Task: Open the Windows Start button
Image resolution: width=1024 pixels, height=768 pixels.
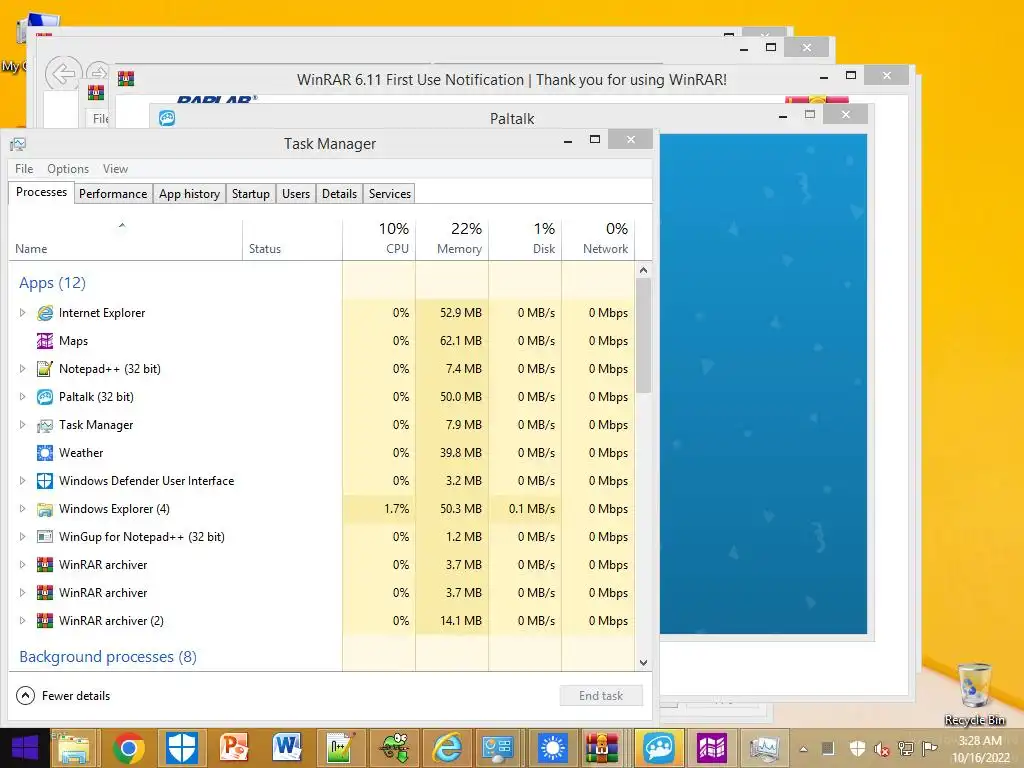Action: click(x=25, y=748)
